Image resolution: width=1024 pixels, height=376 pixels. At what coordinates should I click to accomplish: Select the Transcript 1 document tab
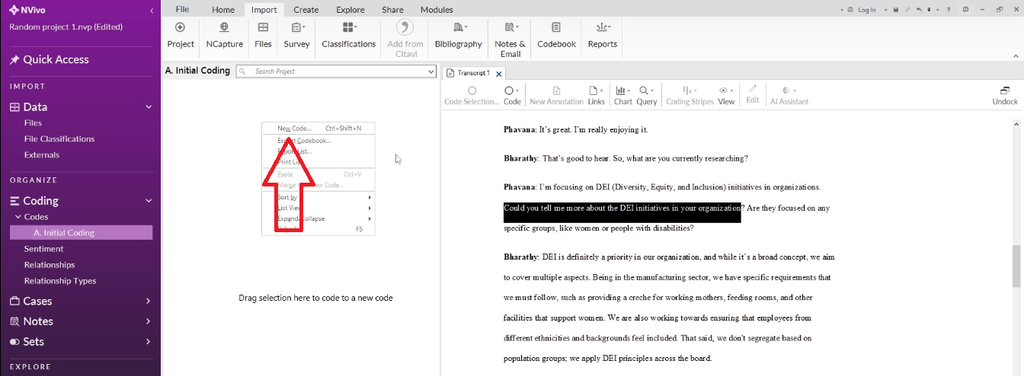pos(473,73)
